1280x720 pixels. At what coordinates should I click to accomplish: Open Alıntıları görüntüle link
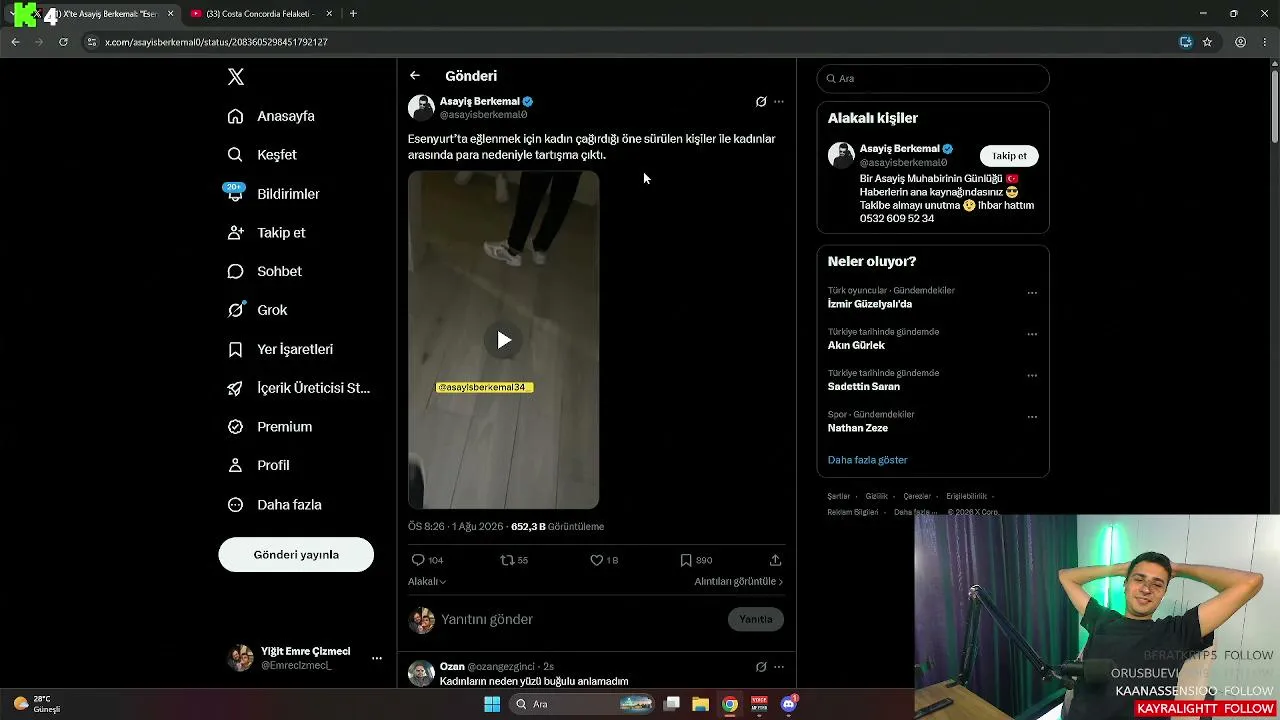739,581
